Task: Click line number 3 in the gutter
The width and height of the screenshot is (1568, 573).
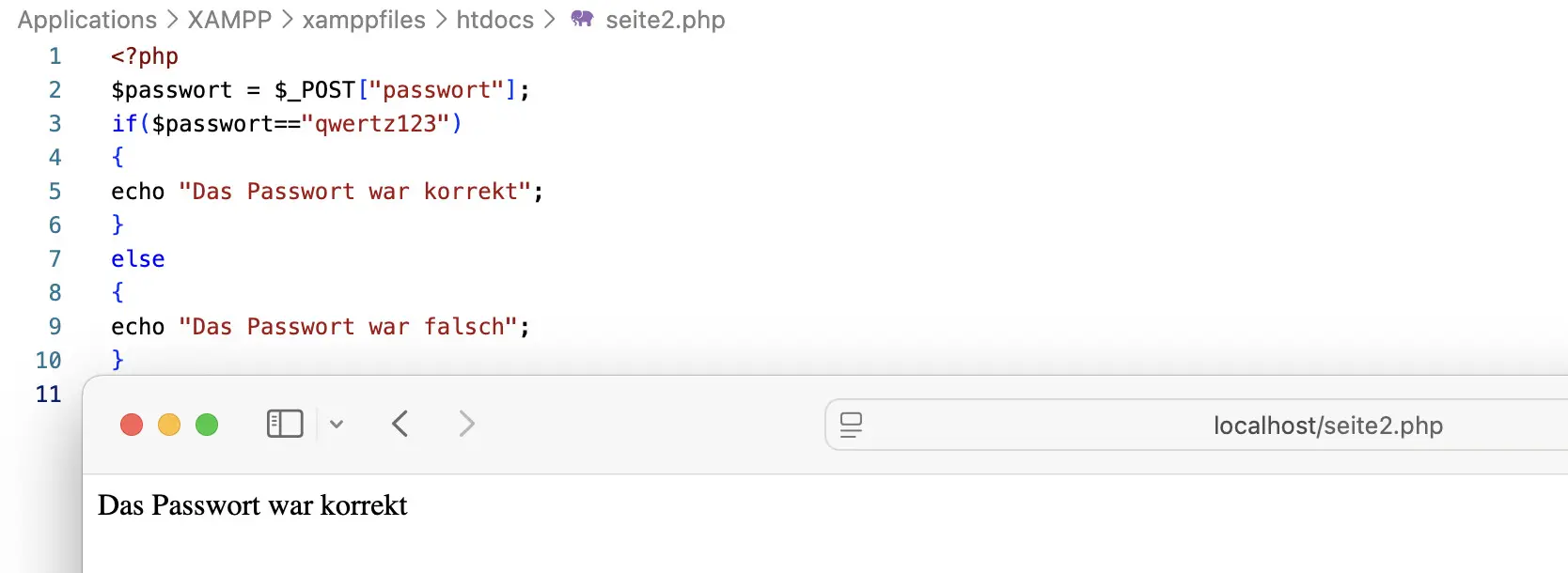Action: [55, 124]
